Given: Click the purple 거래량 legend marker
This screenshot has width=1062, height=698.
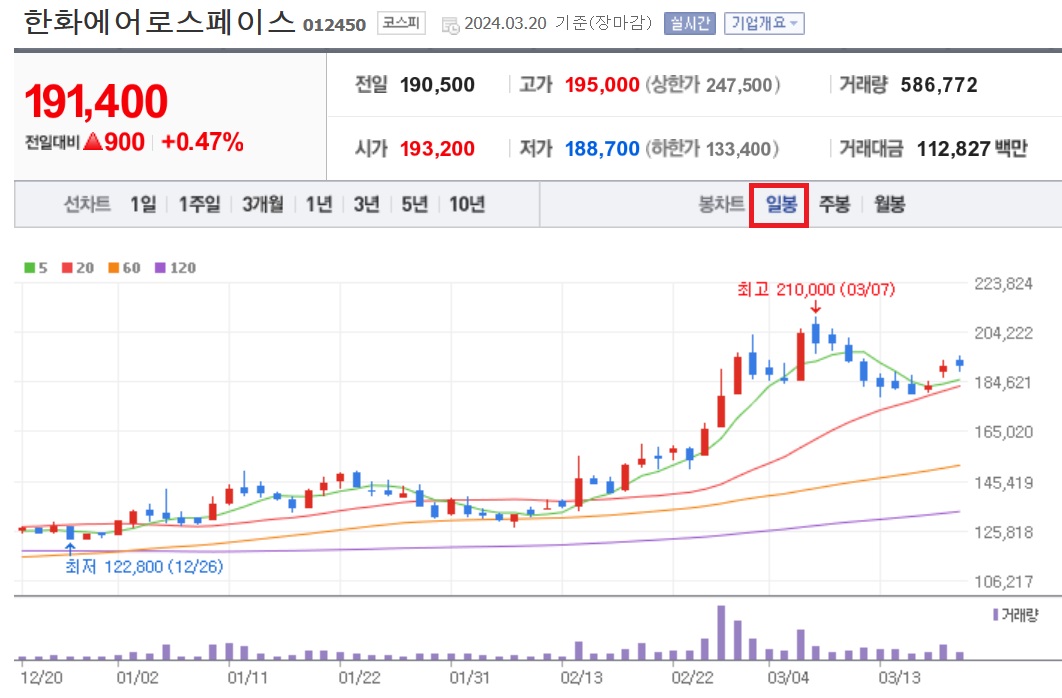Looking at the screenshot, I should (x=996, y=615).
